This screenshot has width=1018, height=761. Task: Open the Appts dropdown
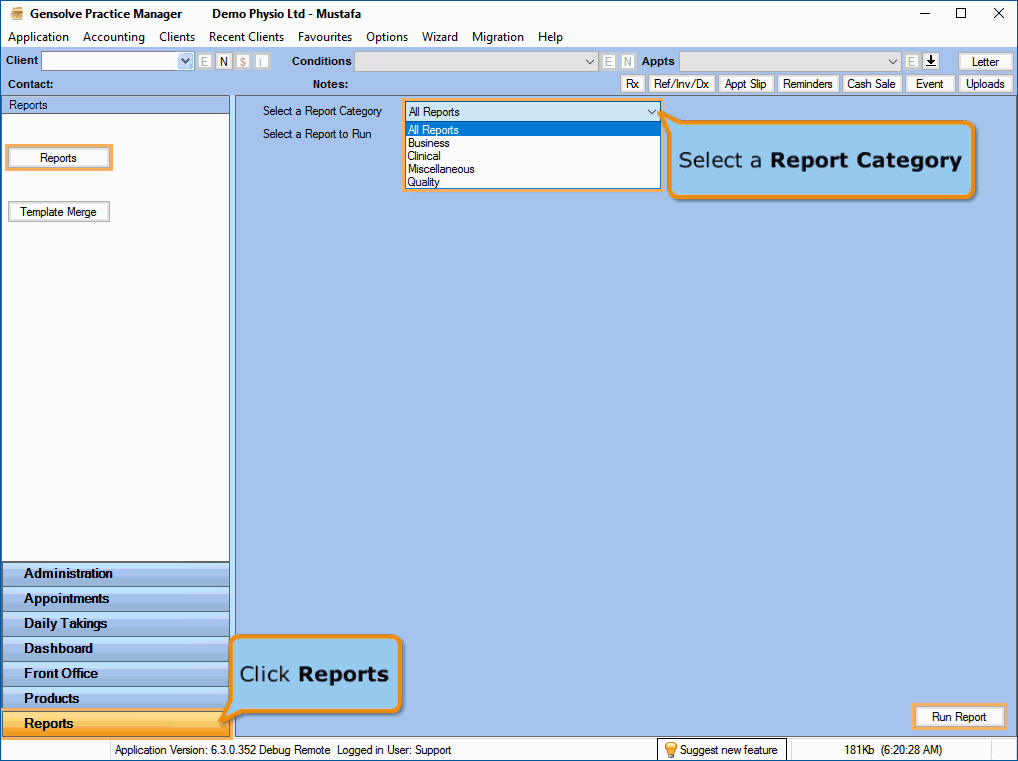click(893, 62)
